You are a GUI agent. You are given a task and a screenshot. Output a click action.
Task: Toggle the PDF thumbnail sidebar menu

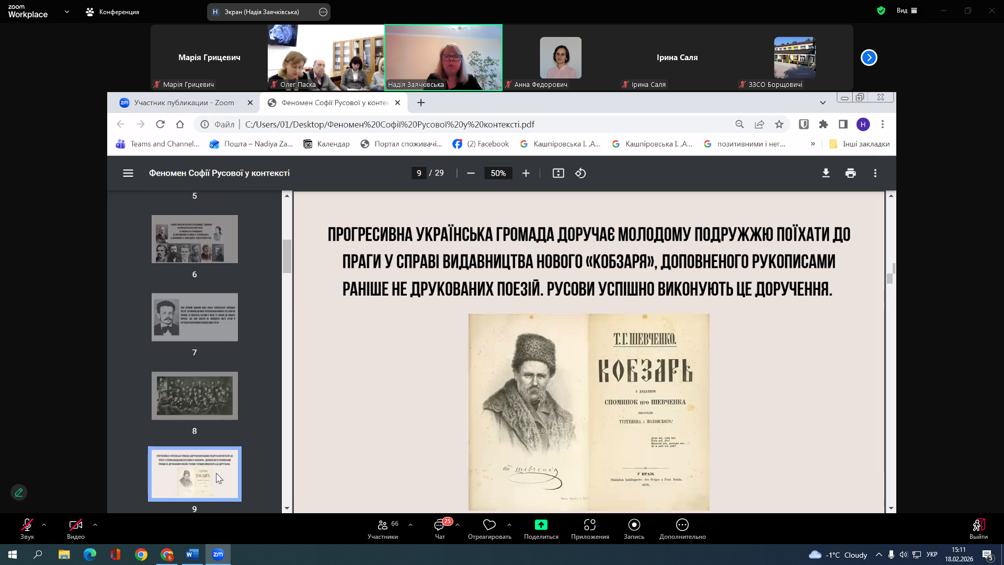coord(128,173)
